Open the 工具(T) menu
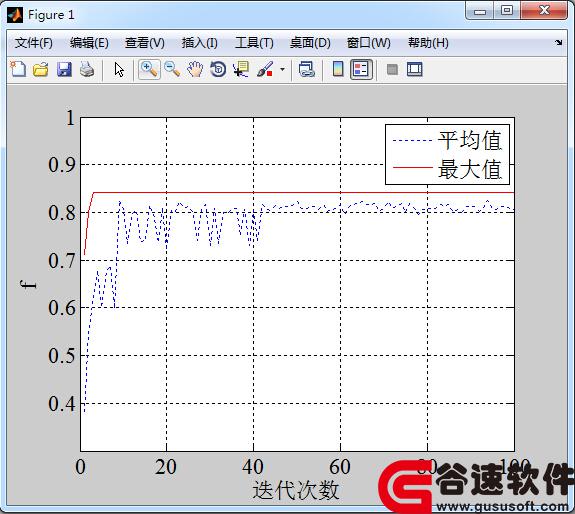The height and width of the screenshot is (514, 575). pos(254,43)
